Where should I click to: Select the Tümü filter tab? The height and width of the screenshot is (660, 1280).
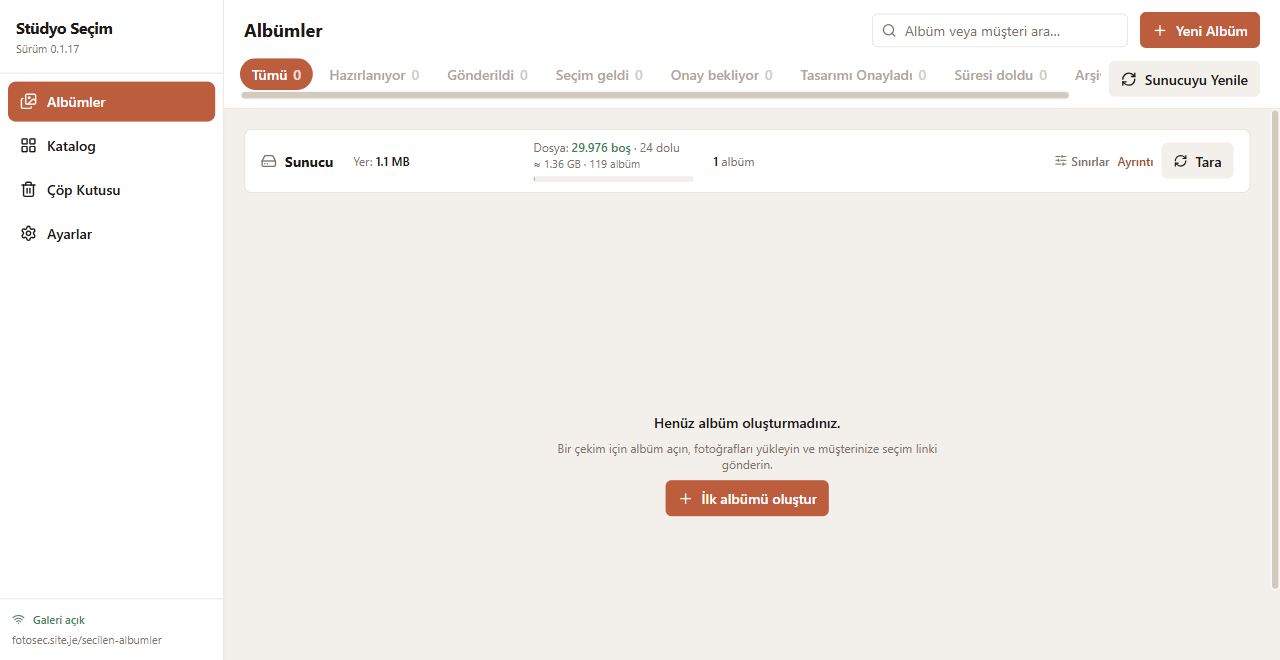[276, 75]
